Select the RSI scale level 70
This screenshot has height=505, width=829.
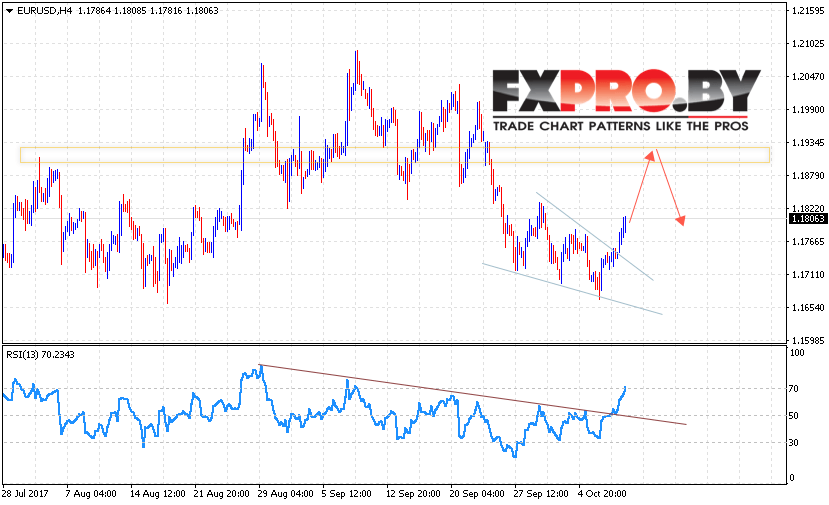point(794,389)
